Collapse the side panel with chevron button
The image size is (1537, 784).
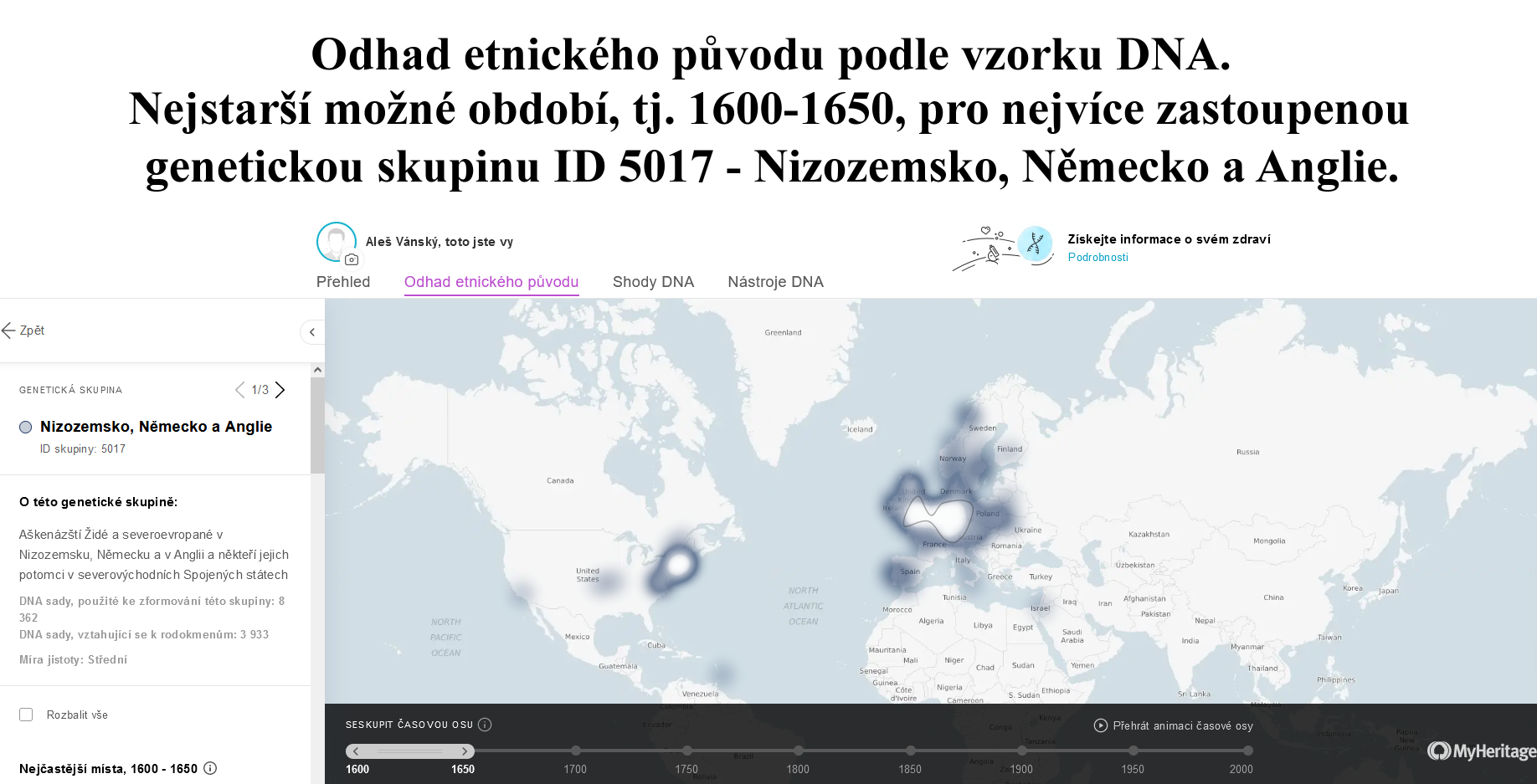312,332
